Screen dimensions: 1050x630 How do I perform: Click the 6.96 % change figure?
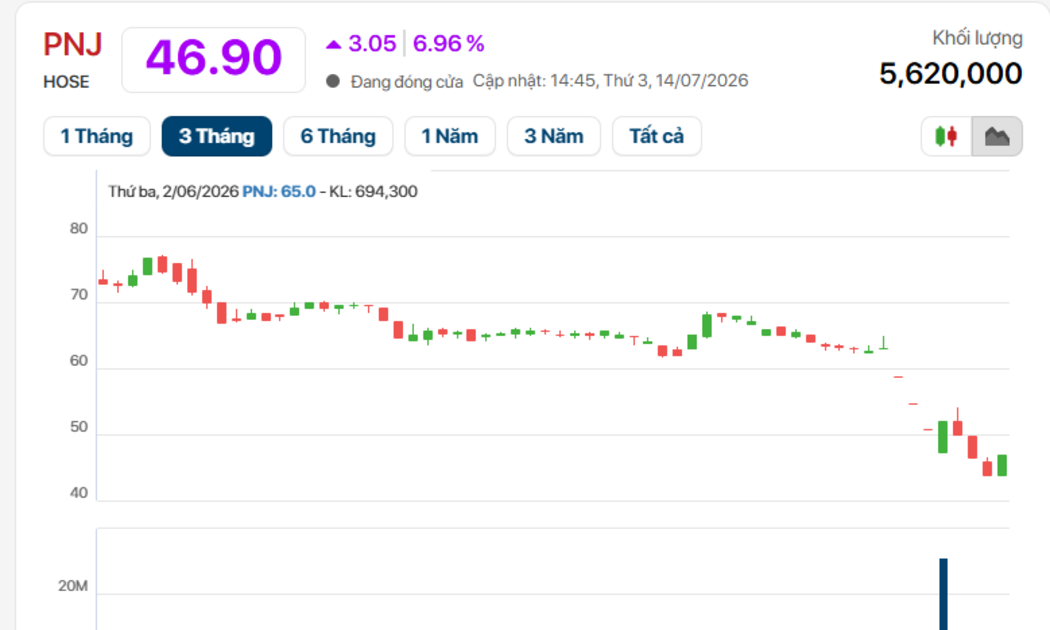449,44
